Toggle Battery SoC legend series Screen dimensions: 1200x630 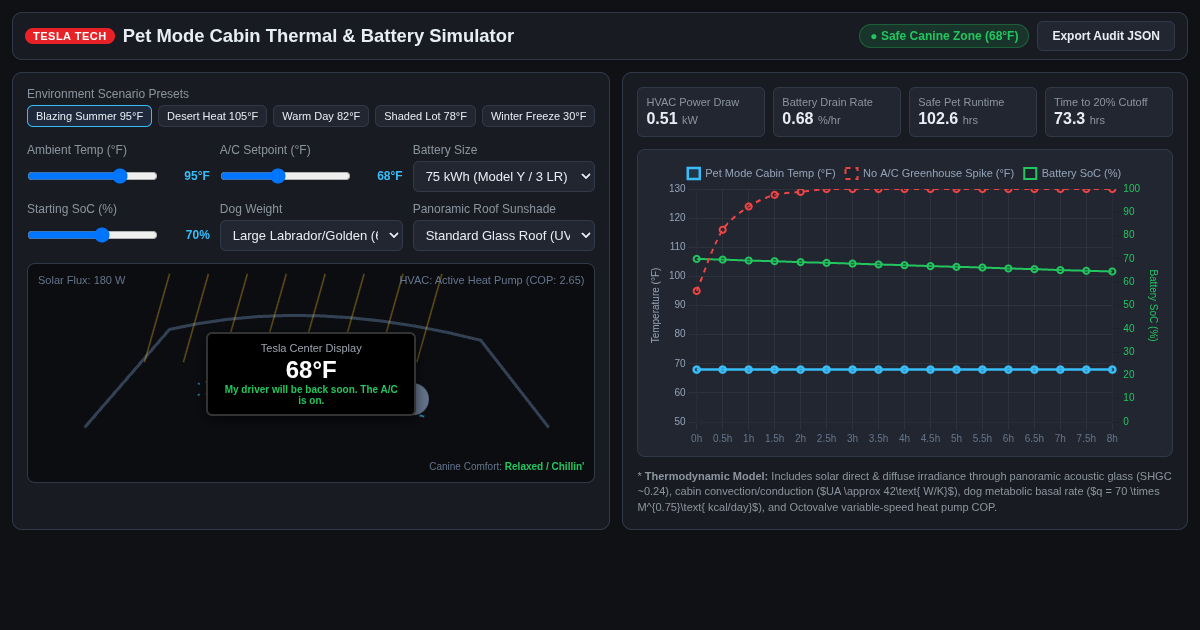(x=1072, y=173)
